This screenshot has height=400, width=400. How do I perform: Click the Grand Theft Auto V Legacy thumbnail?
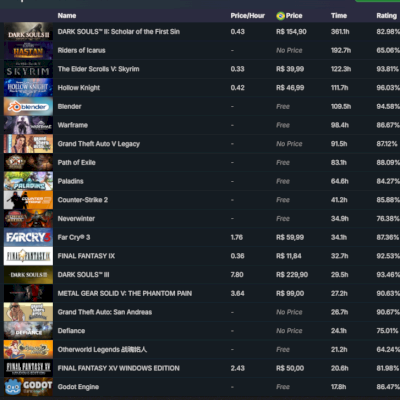point(28,144)
